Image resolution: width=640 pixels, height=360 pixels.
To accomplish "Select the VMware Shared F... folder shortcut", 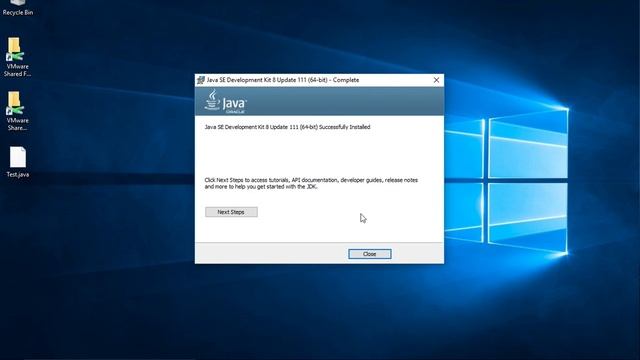I will [x=17, y=57].
